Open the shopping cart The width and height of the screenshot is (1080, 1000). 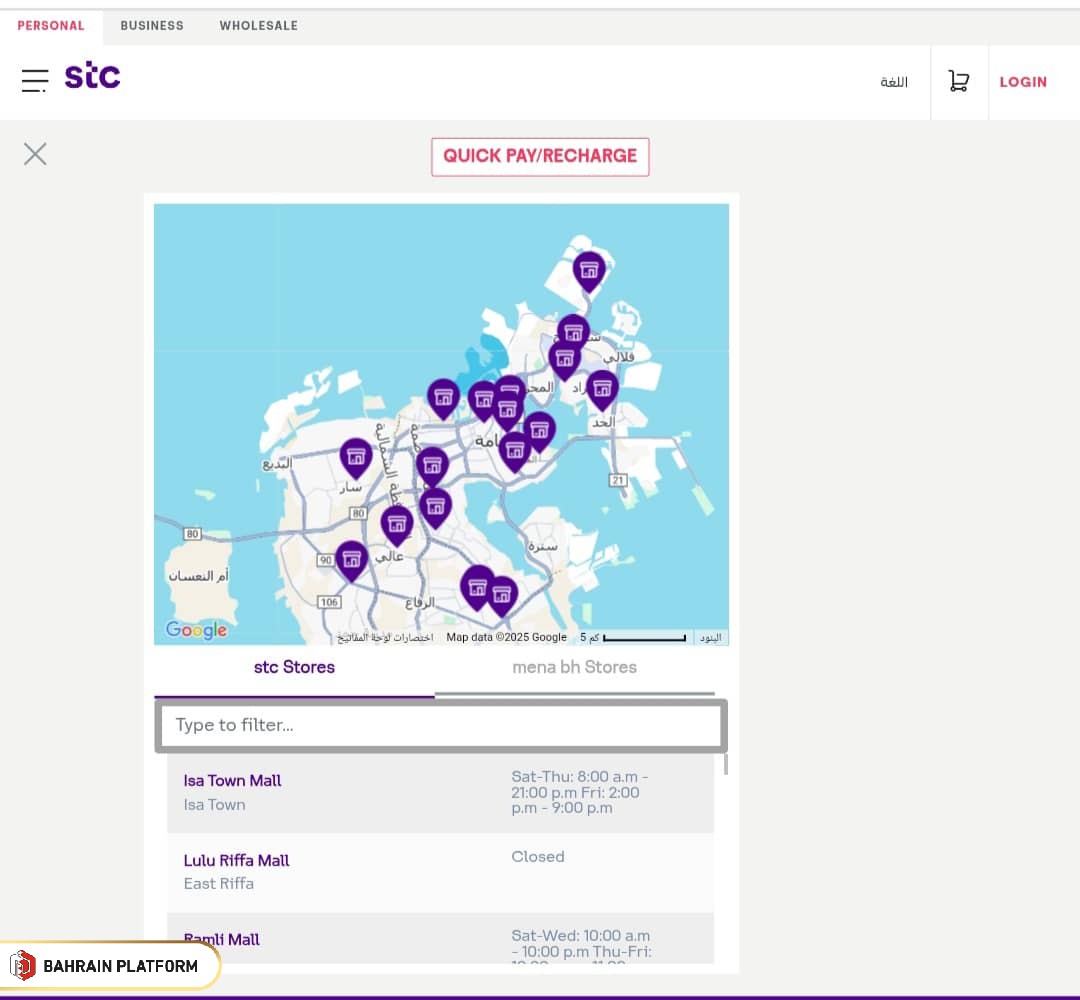[958, 80]
